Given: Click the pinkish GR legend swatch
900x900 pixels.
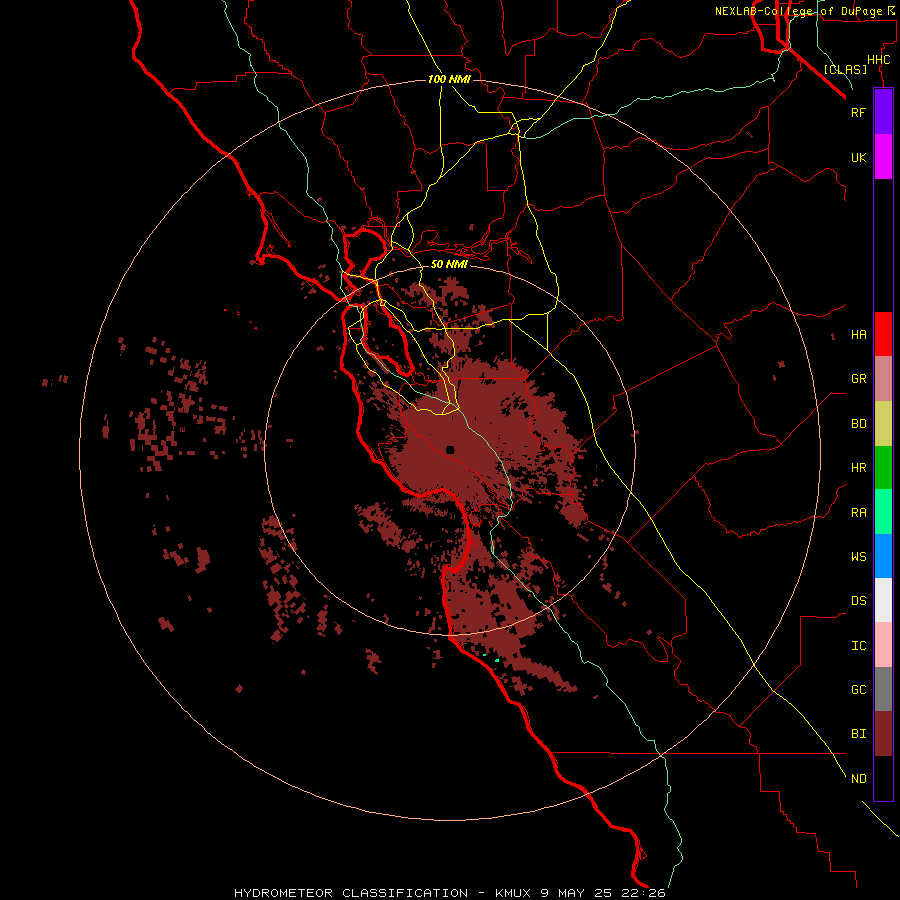Looking at the screenshot, I should pyautogui.click(x=883, y=379).
